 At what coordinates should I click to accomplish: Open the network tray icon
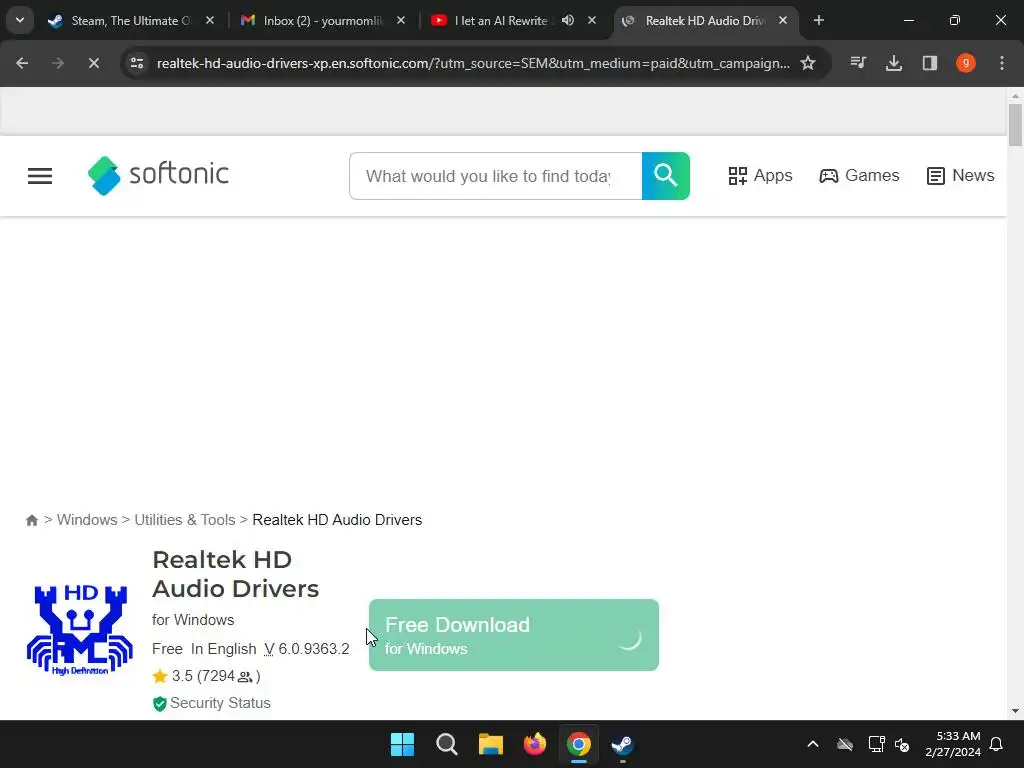pos(876,744)
